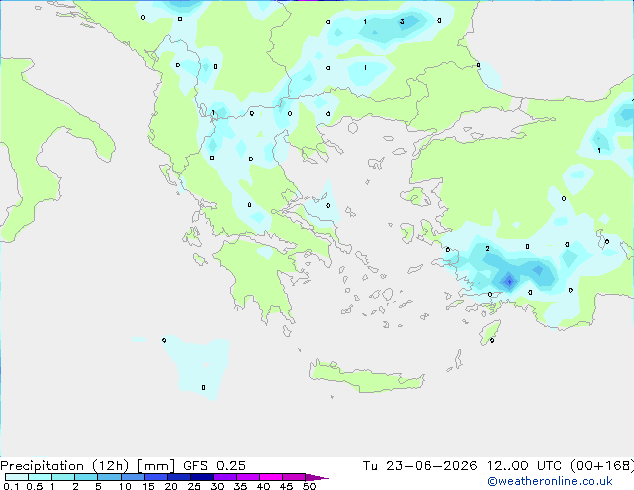Click the legend label '0.1'

tap(11, 486)
